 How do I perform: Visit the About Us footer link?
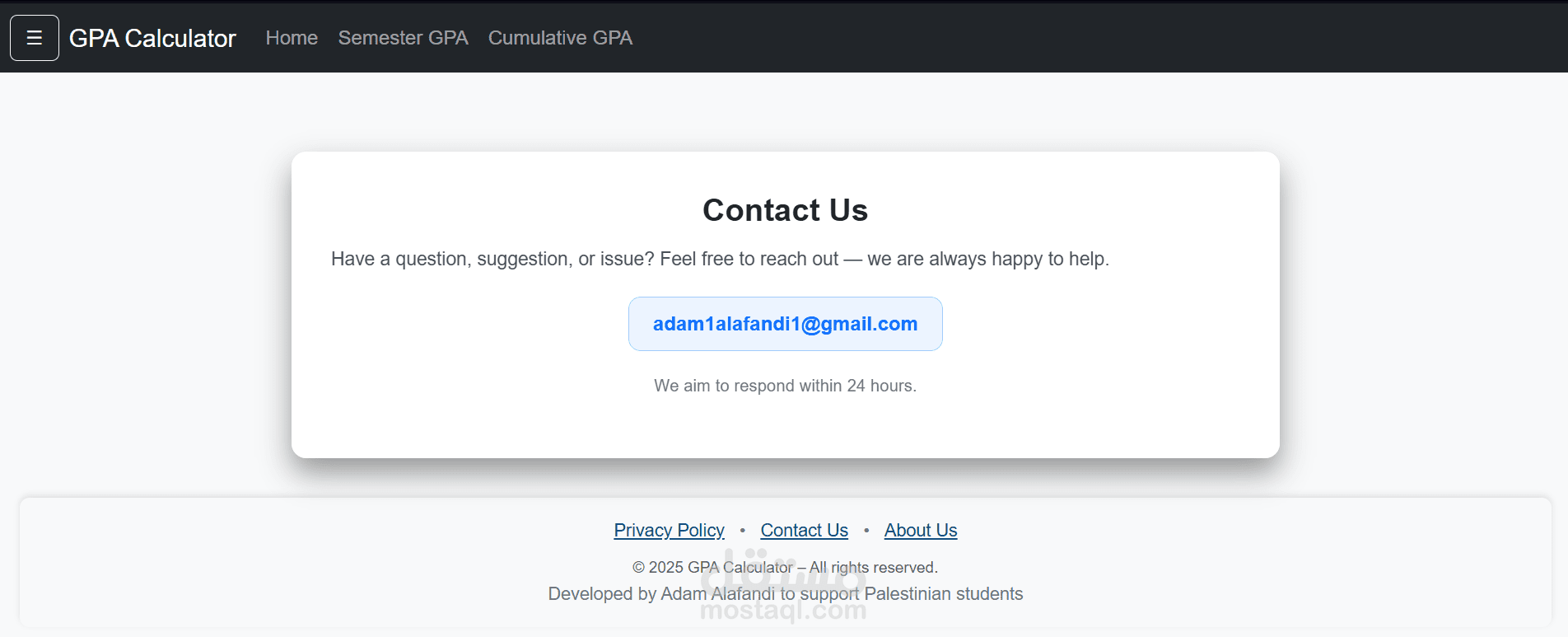coord(921,530)
